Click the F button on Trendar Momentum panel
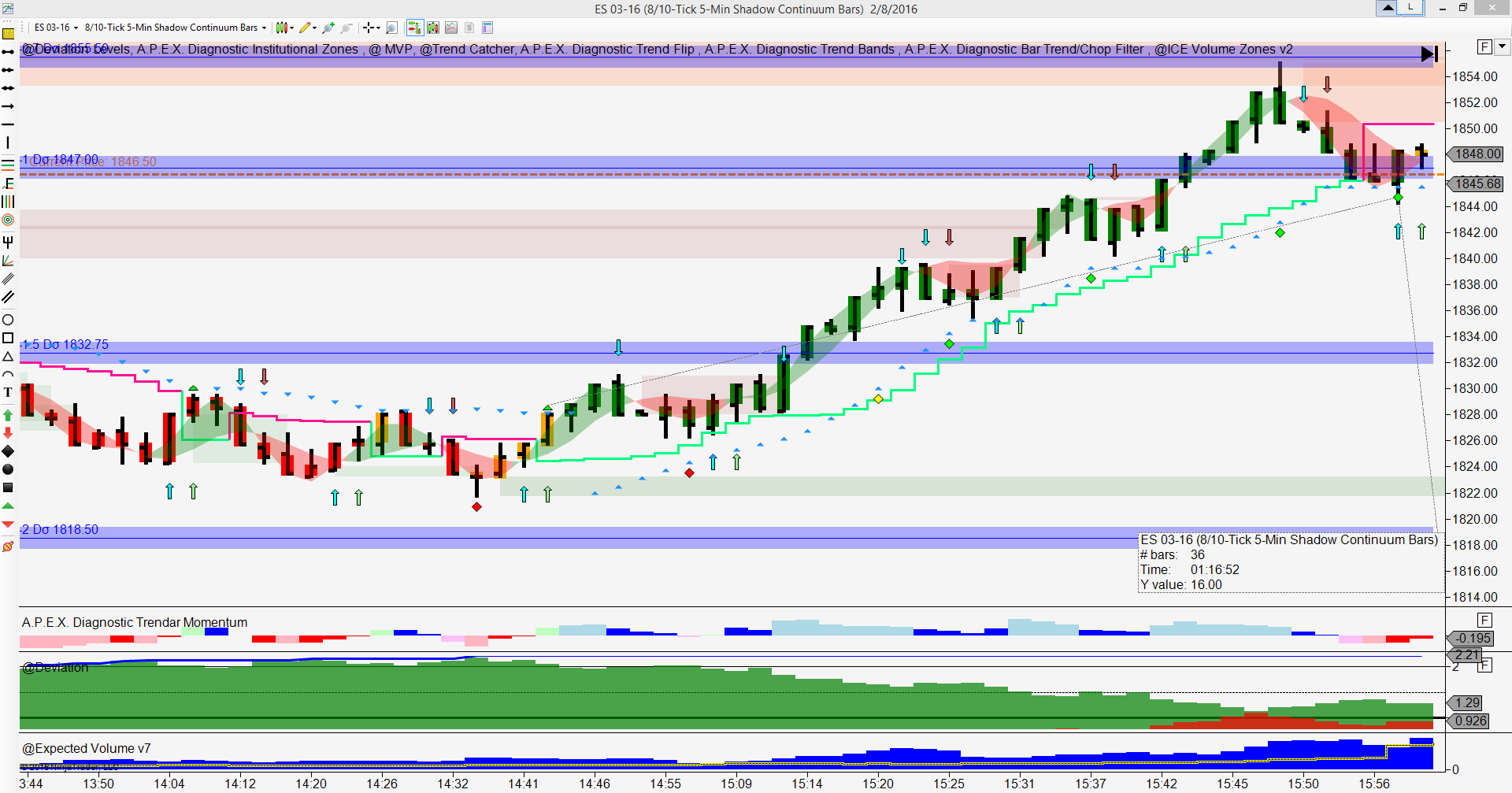 1485,620
